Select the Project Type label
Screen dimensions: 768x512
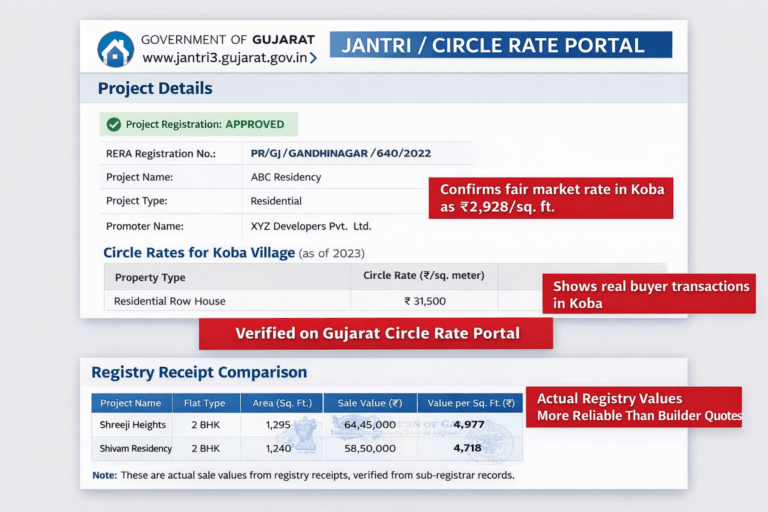pyautogui.click(x=137, y=201)
